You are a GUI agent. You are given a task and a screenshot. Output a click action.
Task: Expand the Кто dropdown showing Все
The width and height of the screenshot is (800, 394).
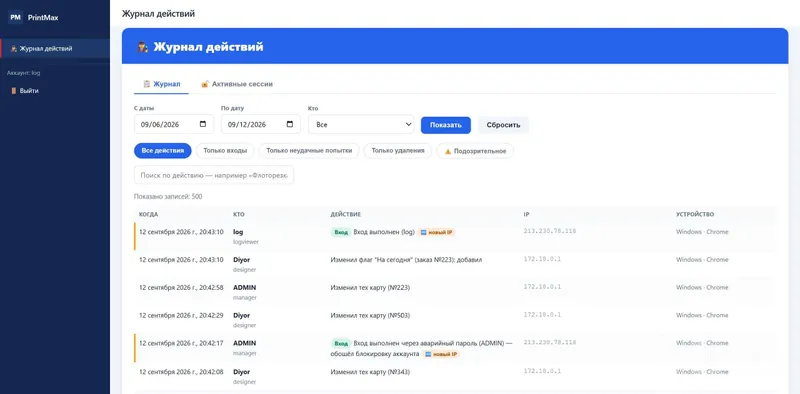point(361,124)
